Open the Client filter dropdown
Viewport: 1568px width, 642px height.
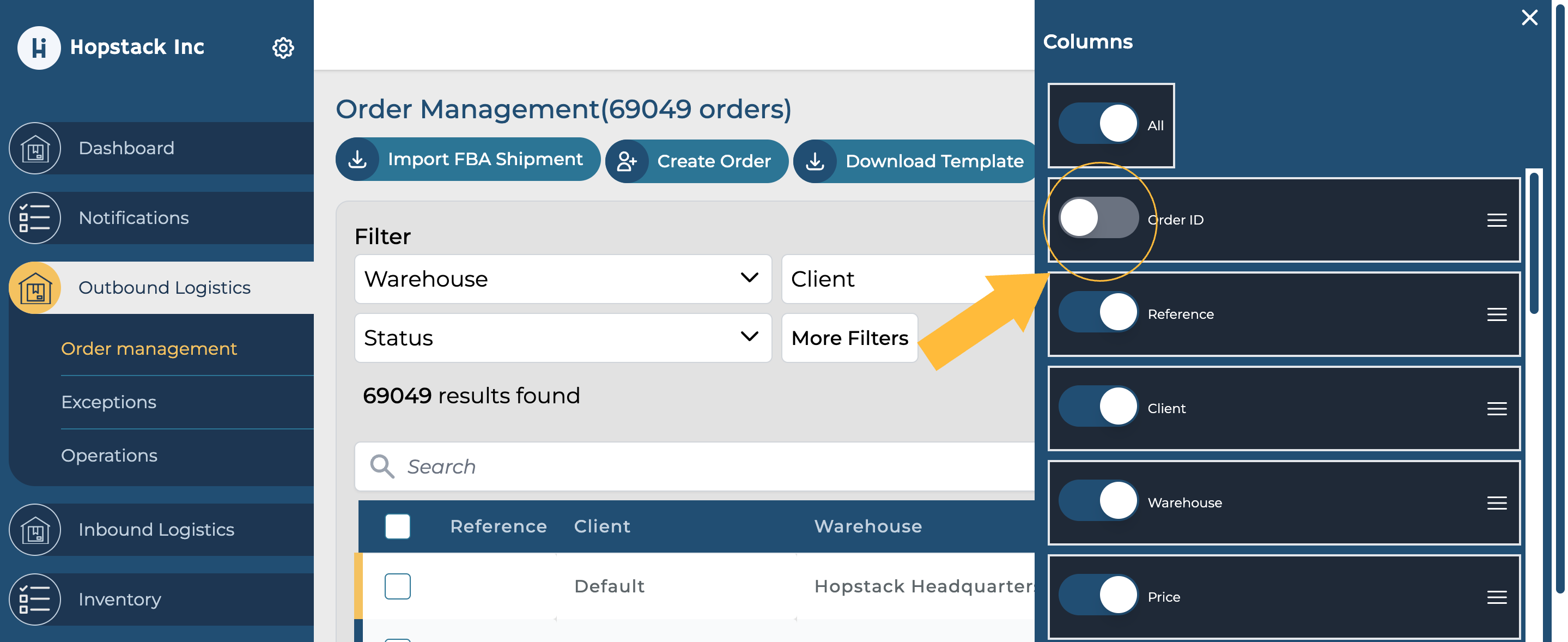(907, 279)
